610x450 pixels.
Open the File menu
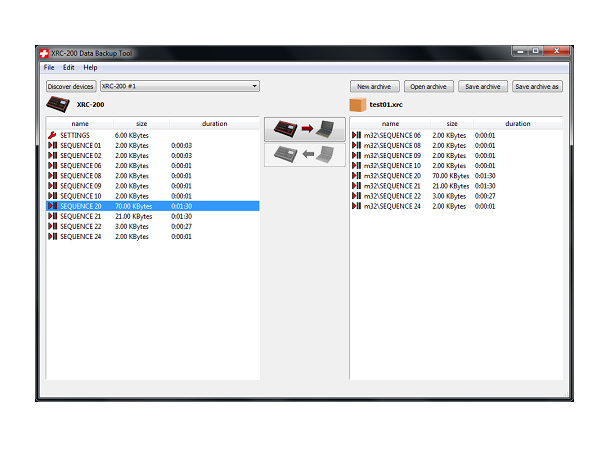tap(49, 67)
